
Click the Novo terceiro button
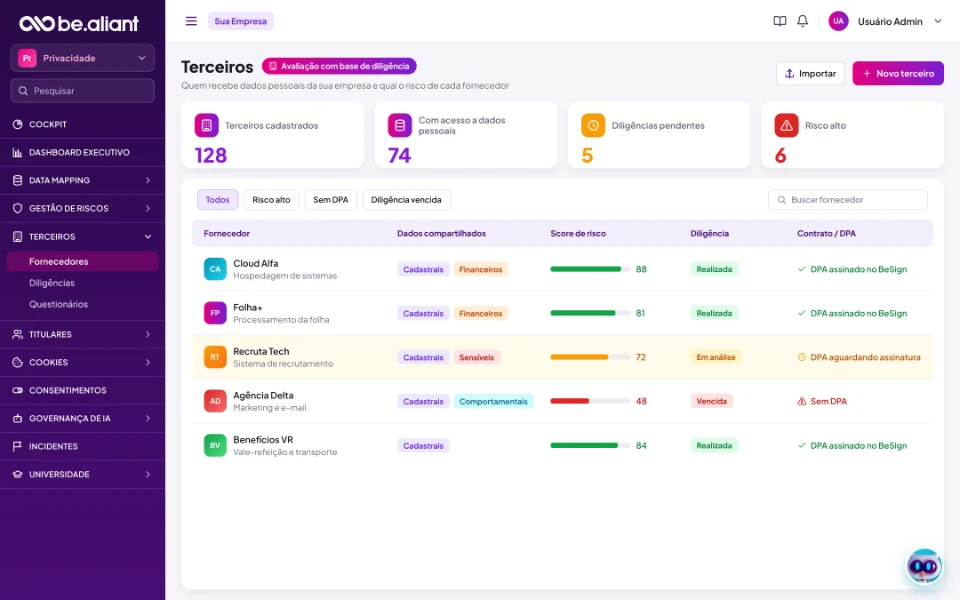(x=898, y=73)
